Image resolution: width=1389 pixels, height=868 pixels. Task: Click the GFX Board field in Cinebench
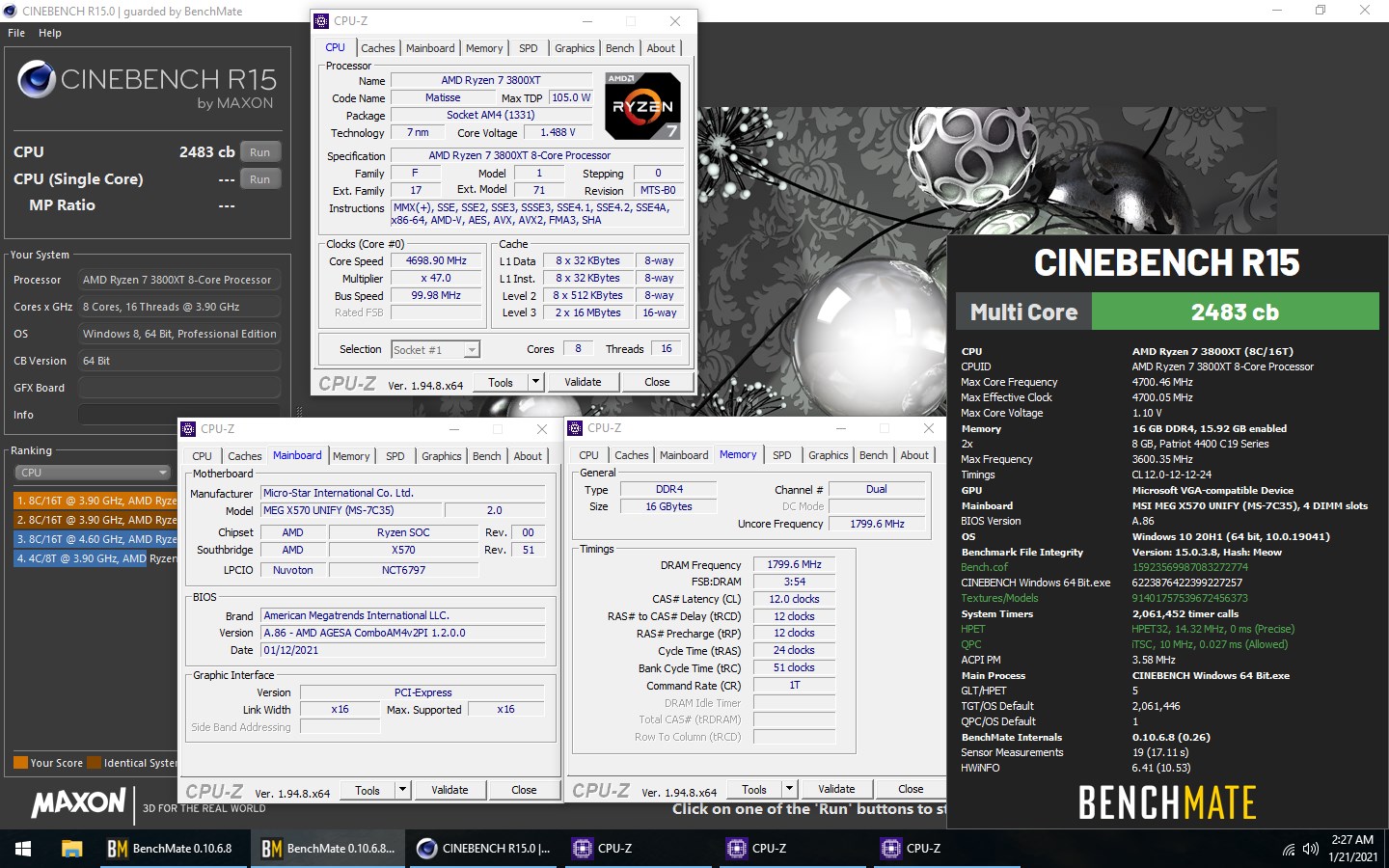click(179, 388)
